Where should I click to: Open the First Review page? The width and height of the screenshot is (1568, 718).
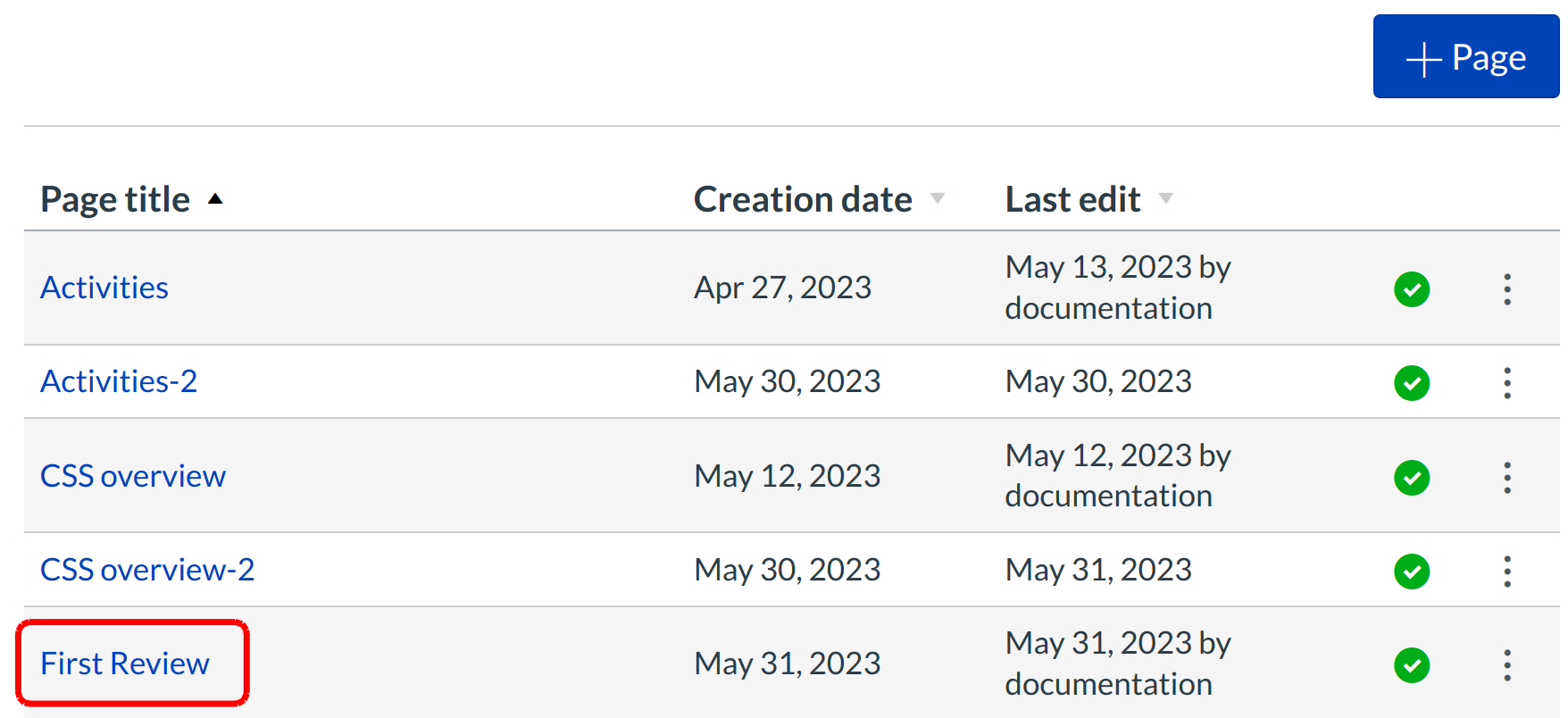point(125,664)
